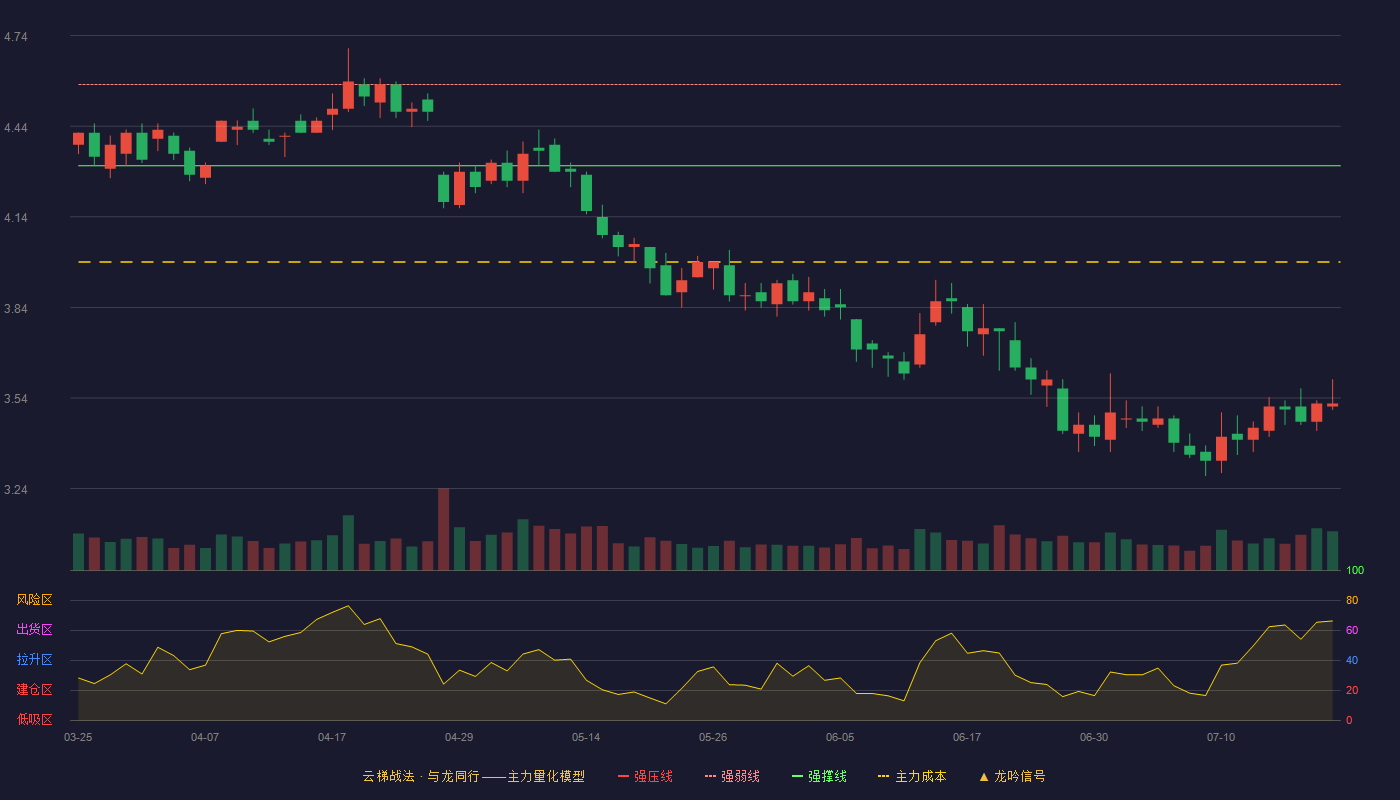Click the 3.24 price axis label

coord(16,490)
